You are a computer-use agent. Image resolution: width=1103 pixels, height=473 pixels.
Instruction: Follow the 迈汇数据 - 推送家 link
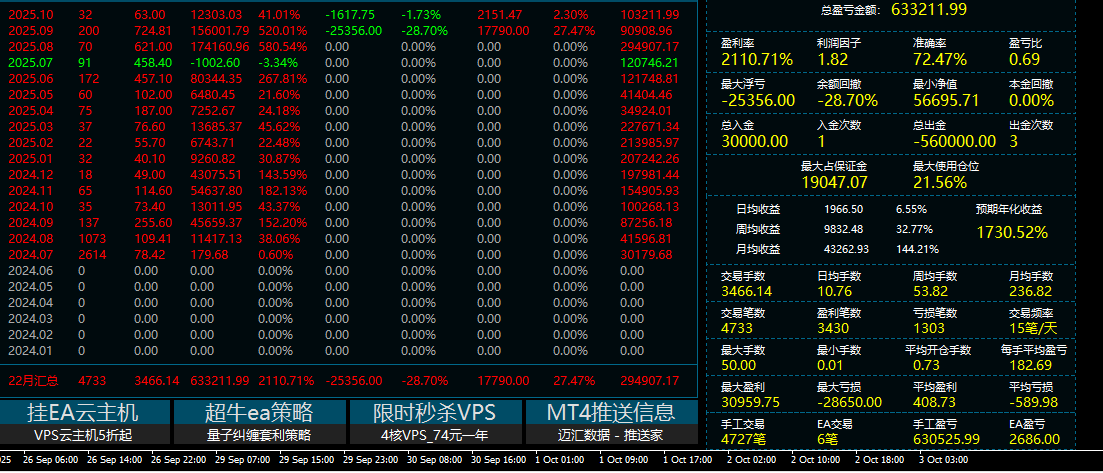coord(611,435)
